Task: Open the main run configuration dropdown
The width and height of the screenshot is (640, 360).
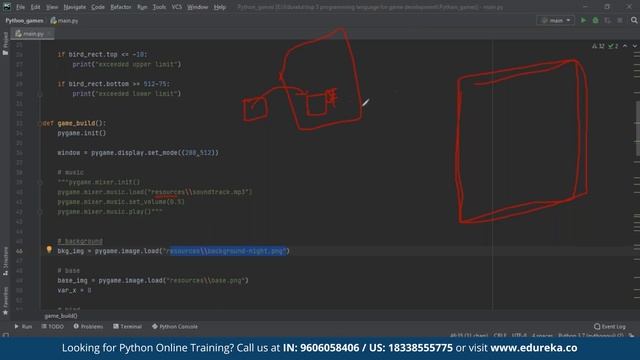Action: (x=556, y=20)
